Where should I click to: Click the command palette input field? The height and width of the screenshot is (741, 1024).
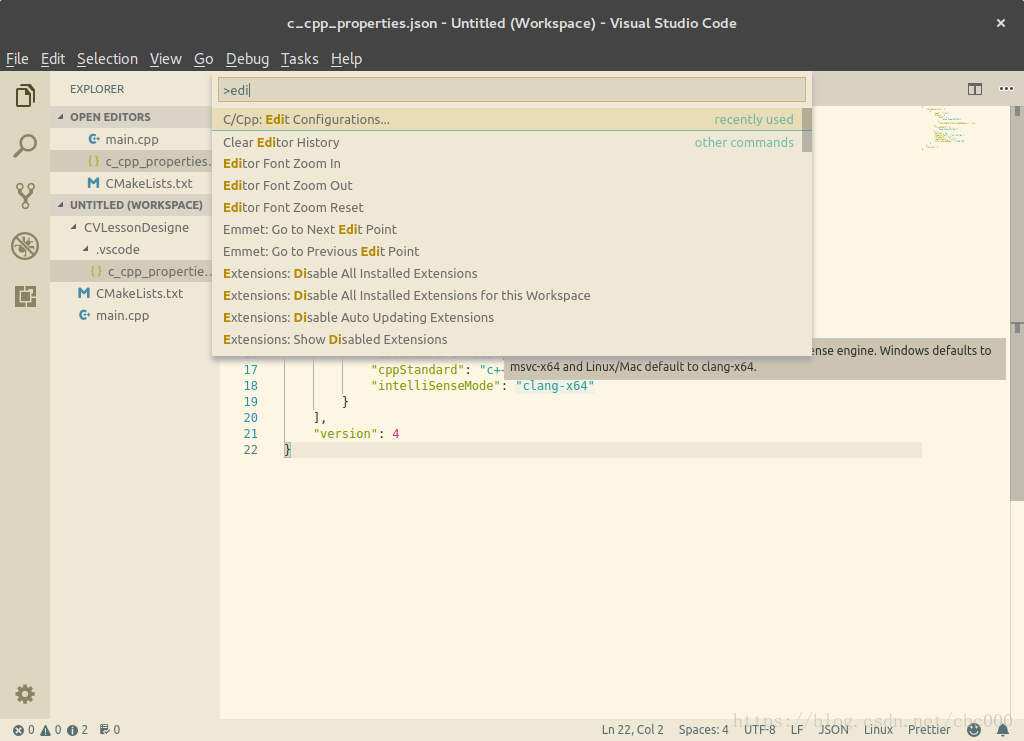coord(511,90)
